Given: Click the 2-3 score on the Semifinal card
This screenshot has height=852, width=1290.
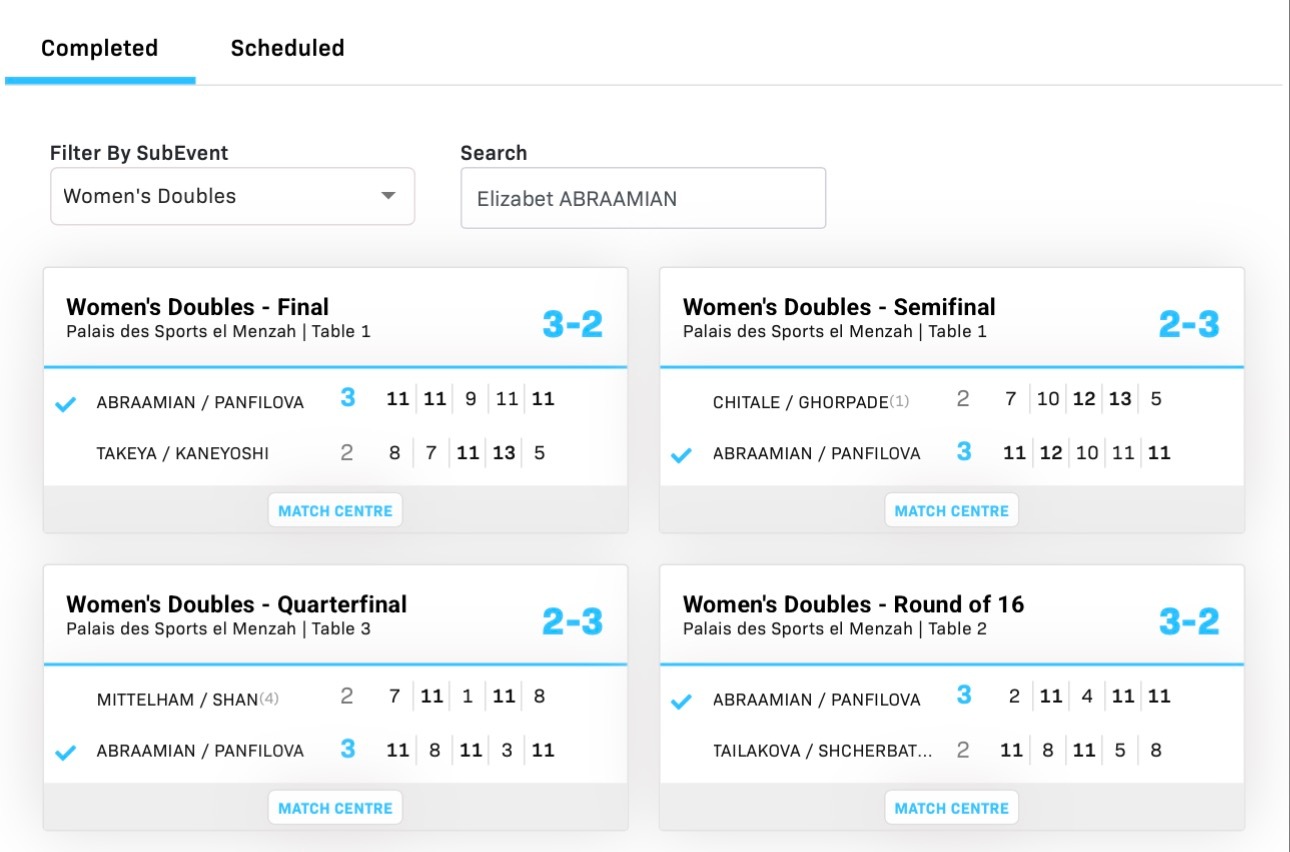Looking at the screenshot, I should (1189, 324).
